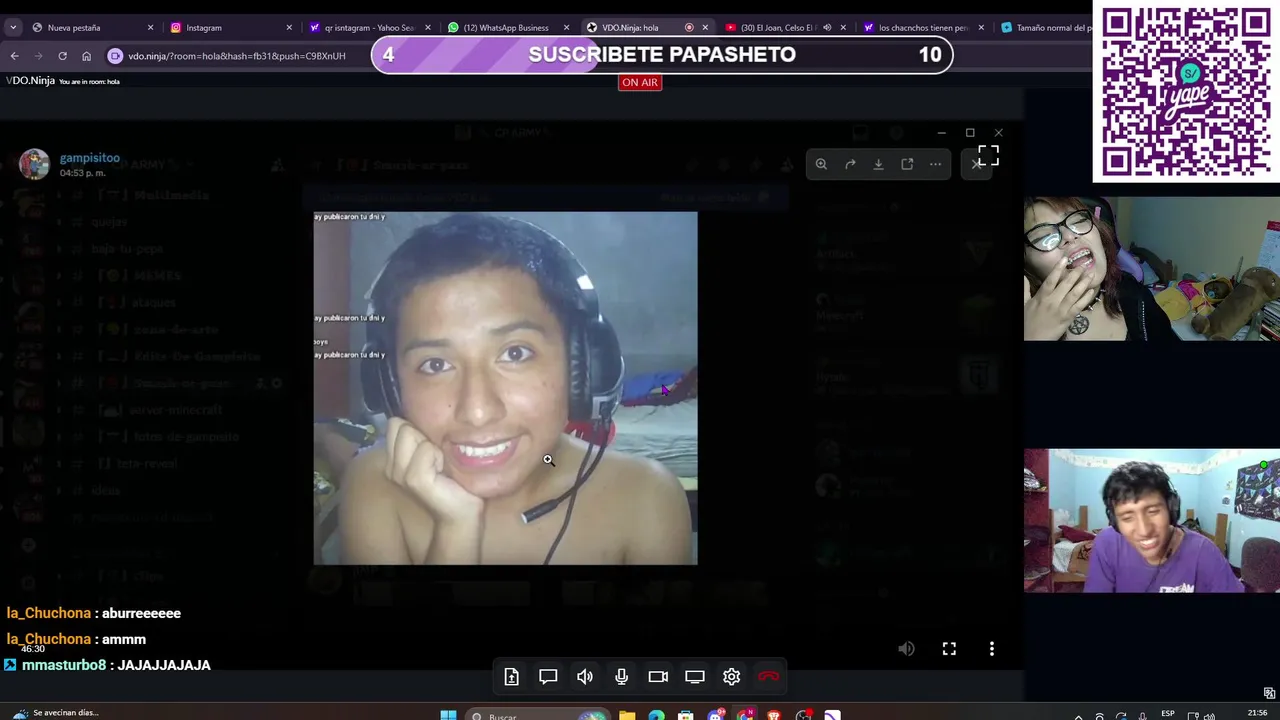Click the gampisitoo username
The width and height of the screenshot is (1280, 720).
89,158
